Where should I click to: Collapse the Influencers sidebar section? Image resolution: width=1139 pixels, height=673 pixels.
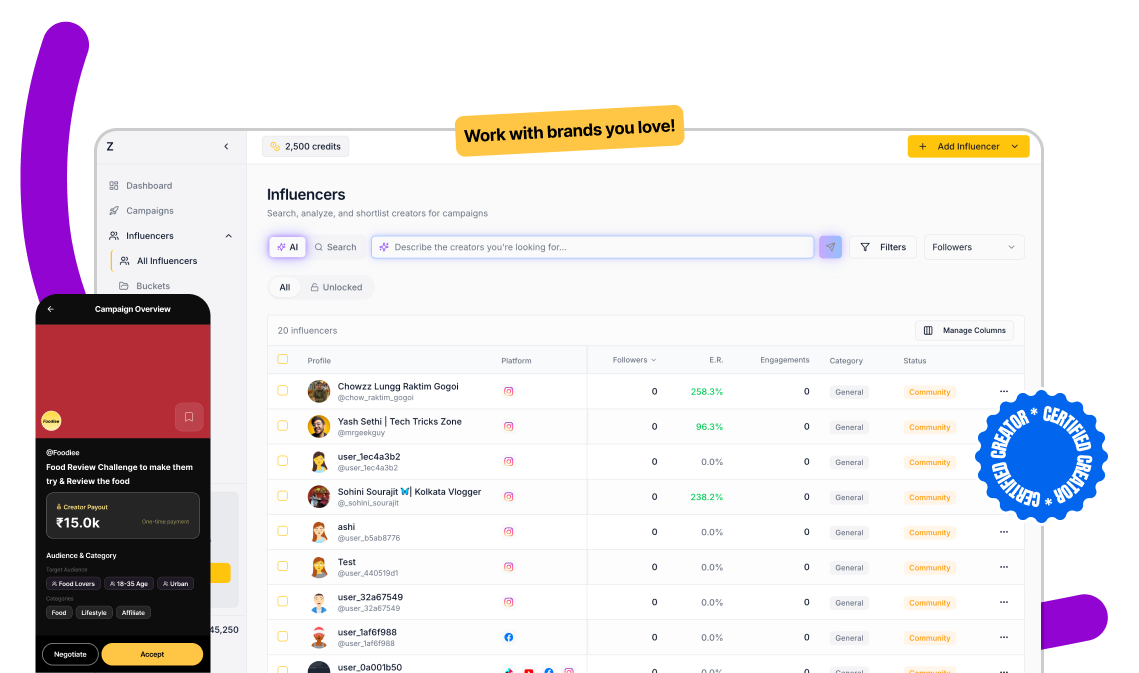point(228,236)
